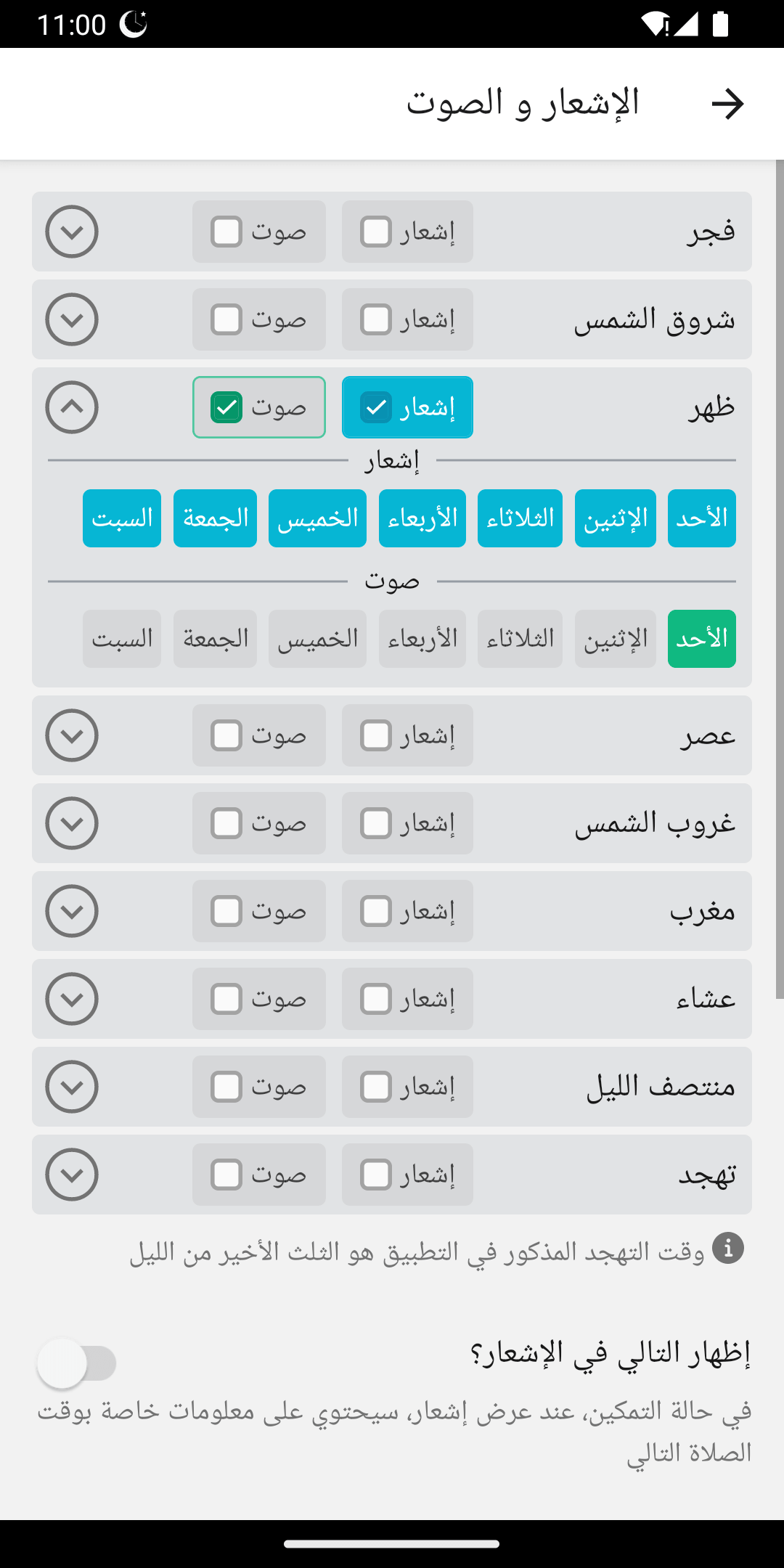
Task: Enable صوت checkbox for عشاء
Action: click(x=226, y=999)
